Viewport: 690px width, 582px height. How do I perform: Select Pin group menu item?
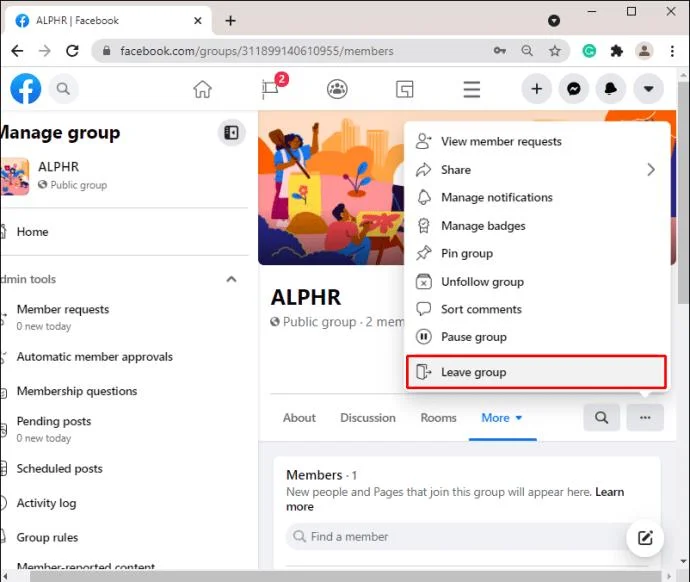536,253
